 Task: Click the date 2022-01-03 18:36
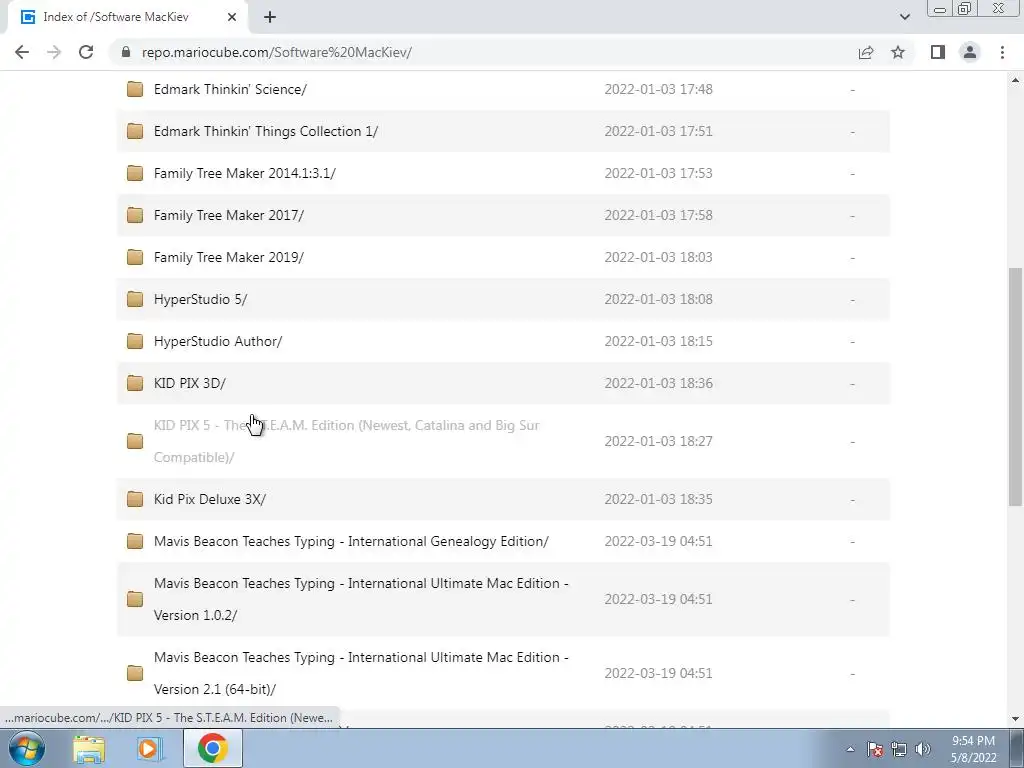[x=658, y=383]
